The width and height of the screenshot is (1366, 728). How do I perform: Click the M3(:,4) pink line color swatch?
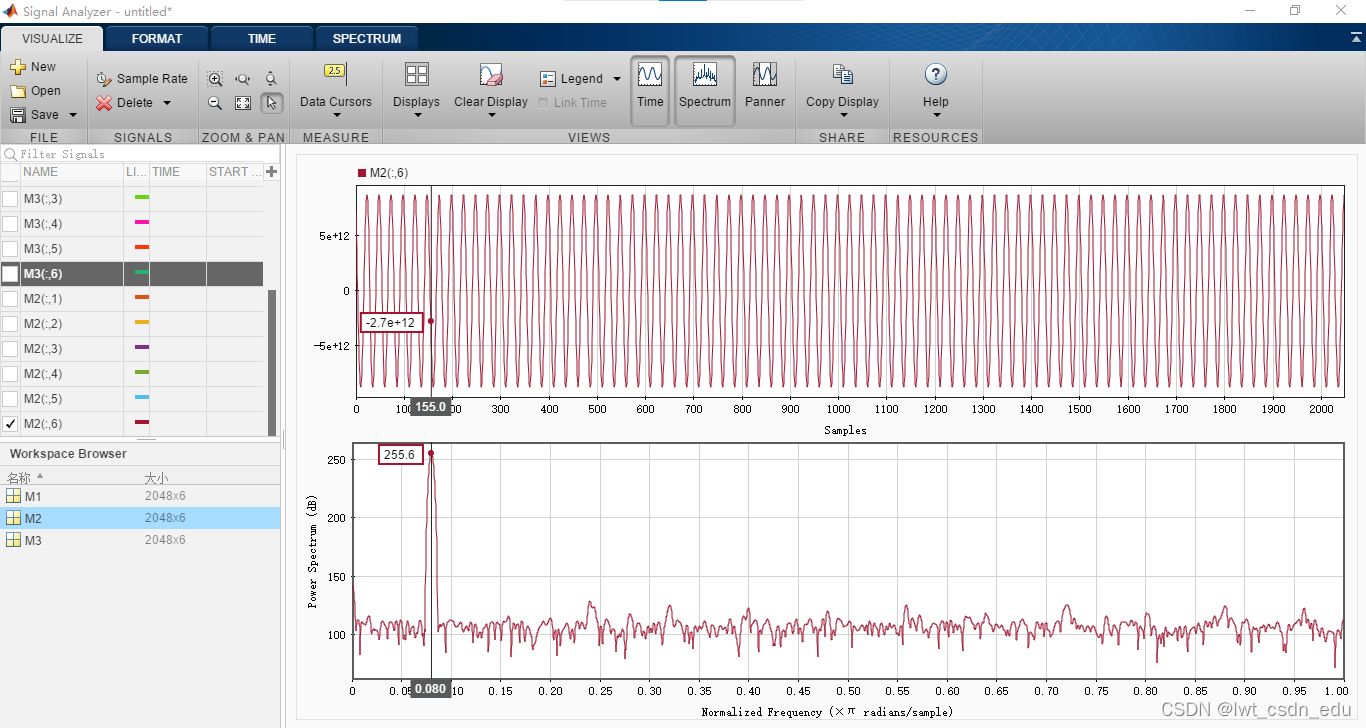[142, 222]
